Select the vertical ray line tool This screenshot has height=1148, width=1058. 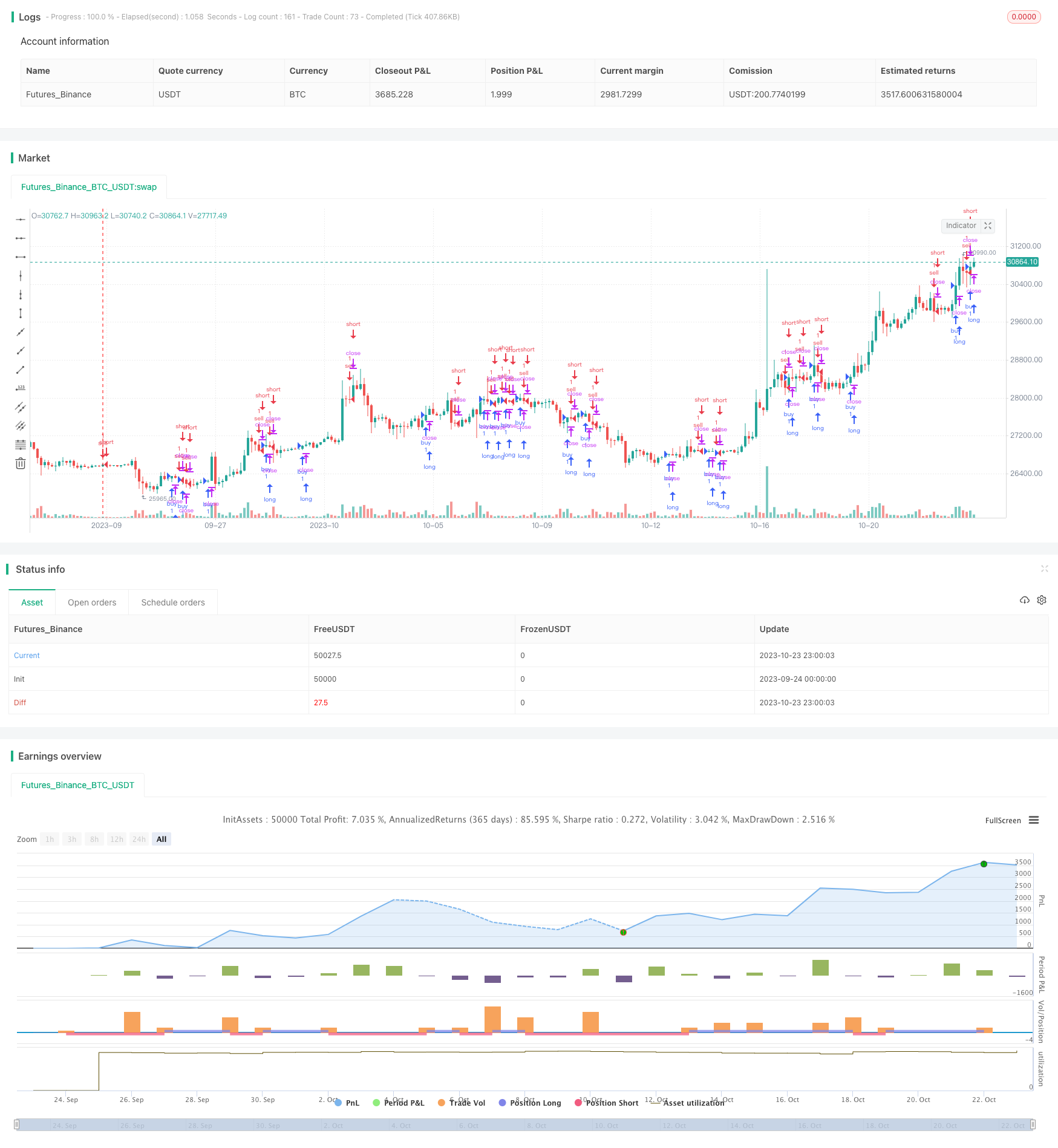click(21, 295)
